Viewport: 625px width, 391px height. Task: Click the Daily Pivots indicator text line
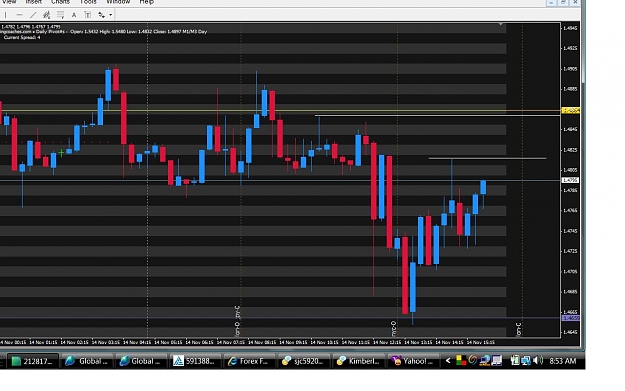104,31
